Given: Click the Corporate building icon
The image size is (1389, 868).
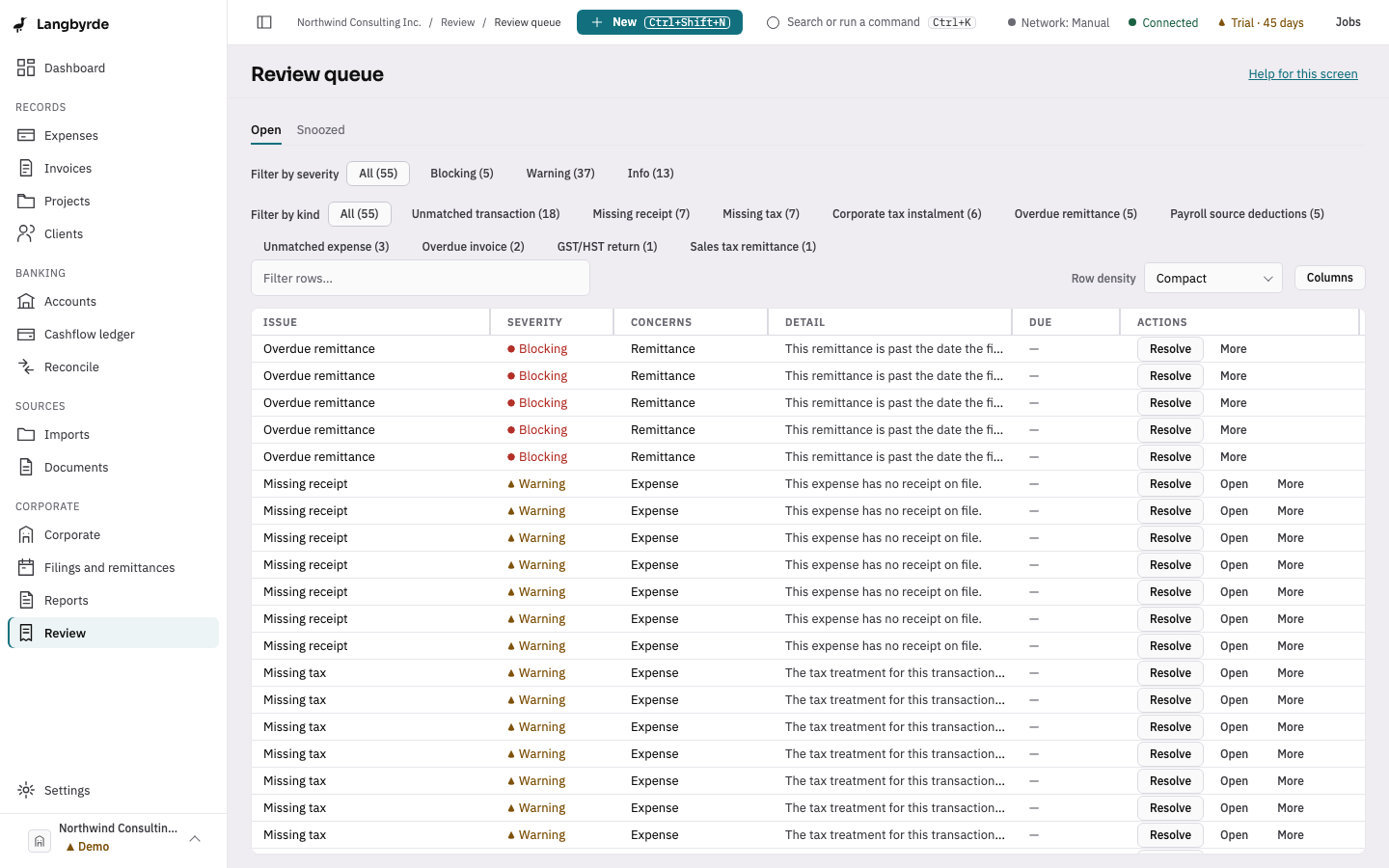Looking at the screenshot, I should [x=26, y=534].
